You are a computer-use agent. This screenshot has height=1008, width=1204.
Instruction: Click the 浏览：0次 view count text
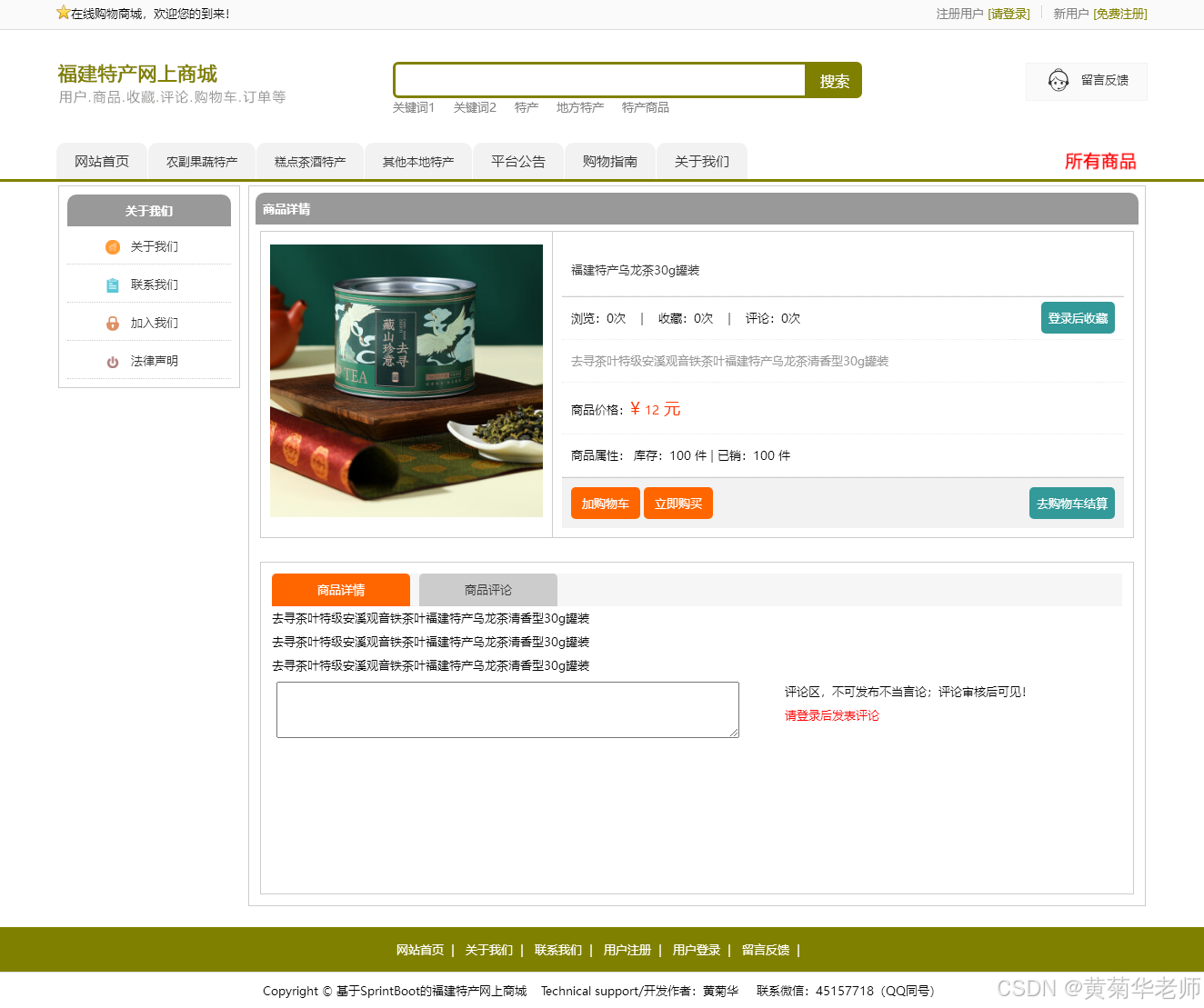tap(598, 318)
